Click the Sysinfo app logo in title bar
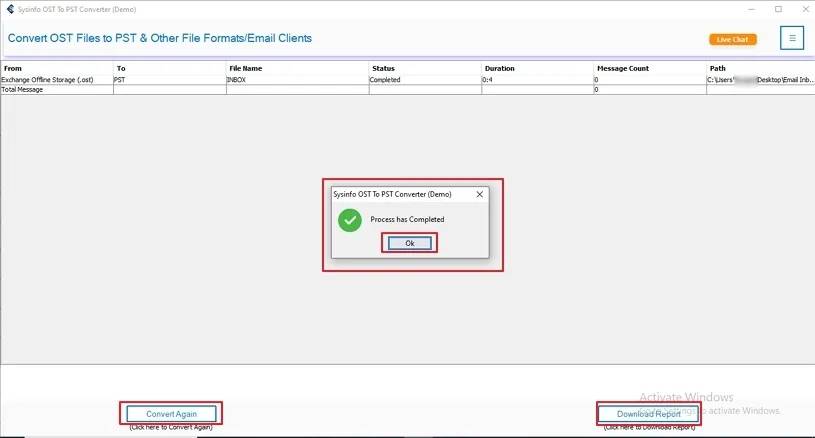 (10, 9)
